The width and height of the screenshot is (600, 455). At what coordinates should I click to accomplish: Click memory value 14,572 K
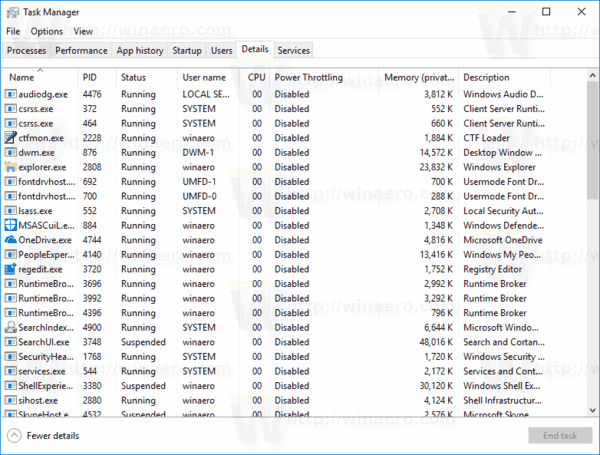click(436, 153)
